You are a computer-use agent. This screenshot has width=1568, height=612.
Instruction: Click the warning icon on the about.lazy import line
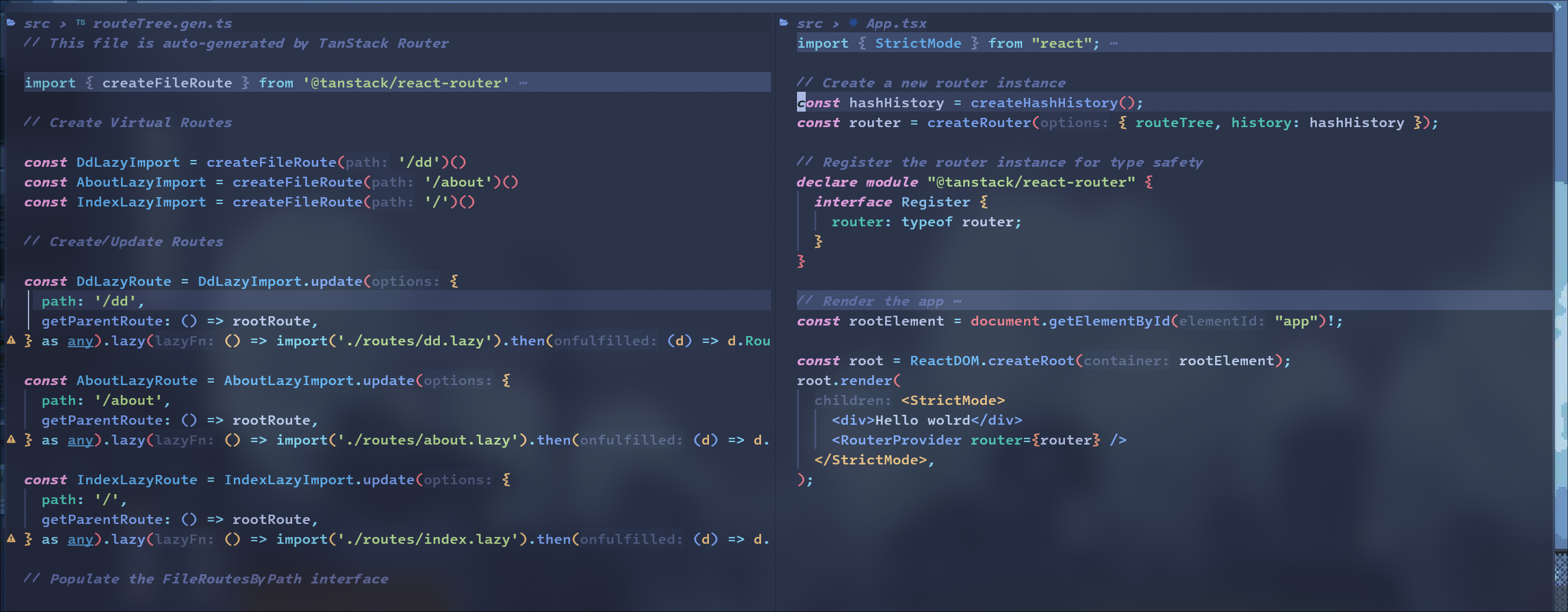coord(11,439)
